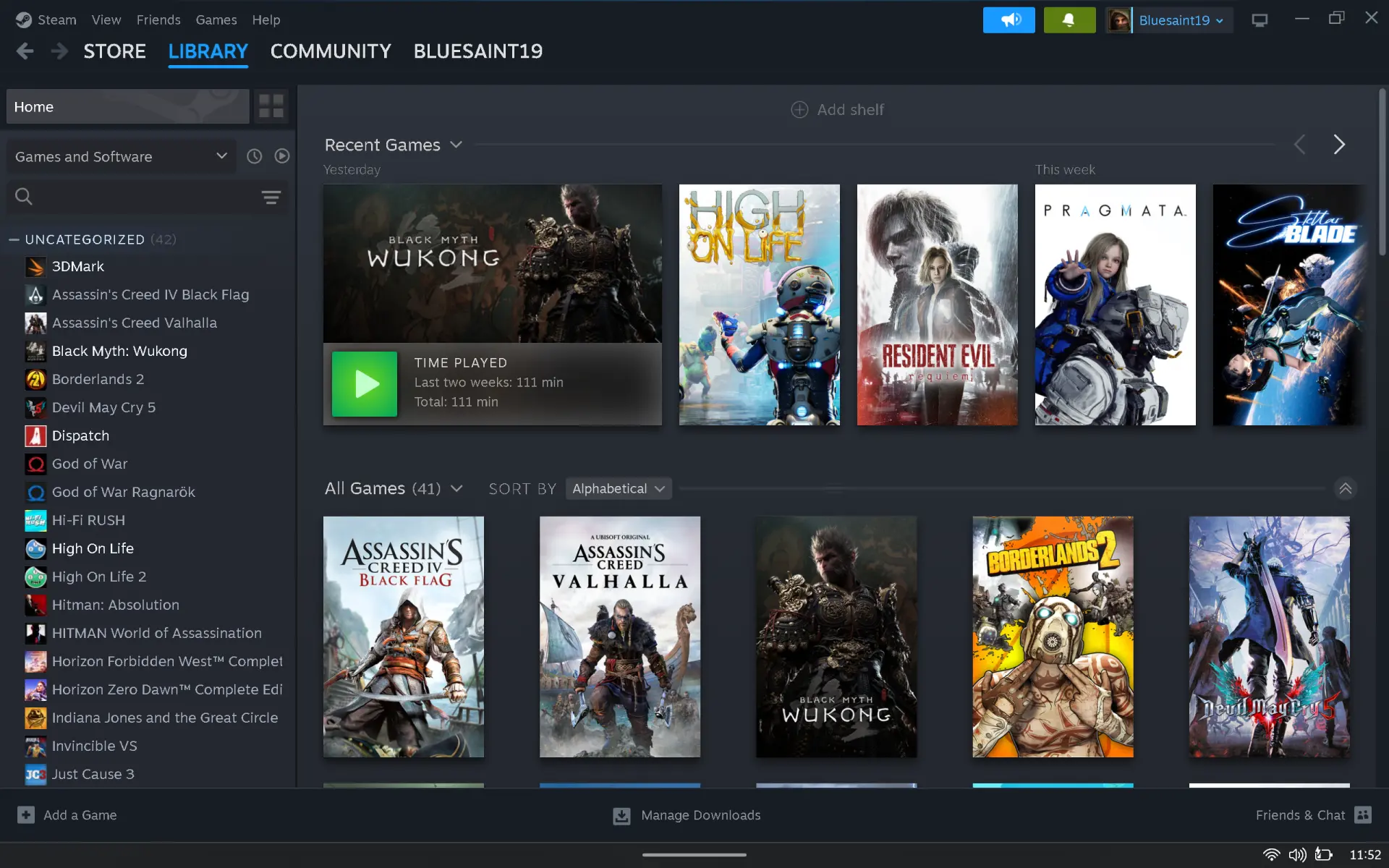Click Hi-Fi RUSH icon in sidebar

click(x=35, y=521)
